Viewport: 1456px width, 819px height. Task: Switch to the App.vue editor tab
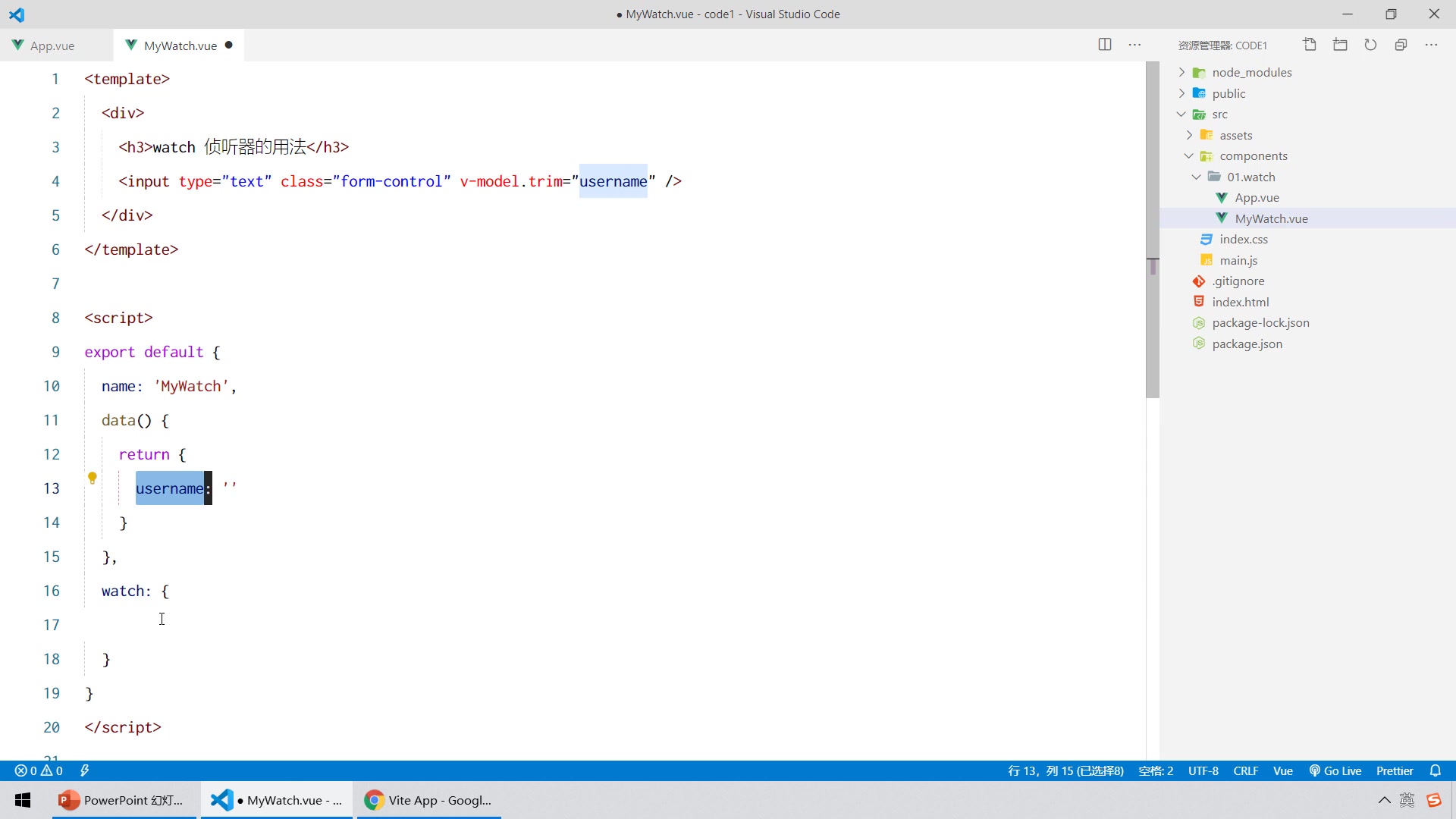52,45
